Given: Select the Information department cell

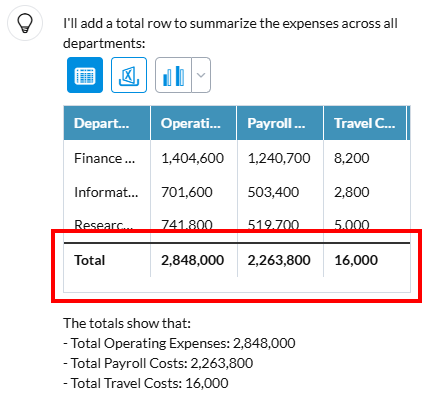Looking at the screenshot, I should 107,192.
